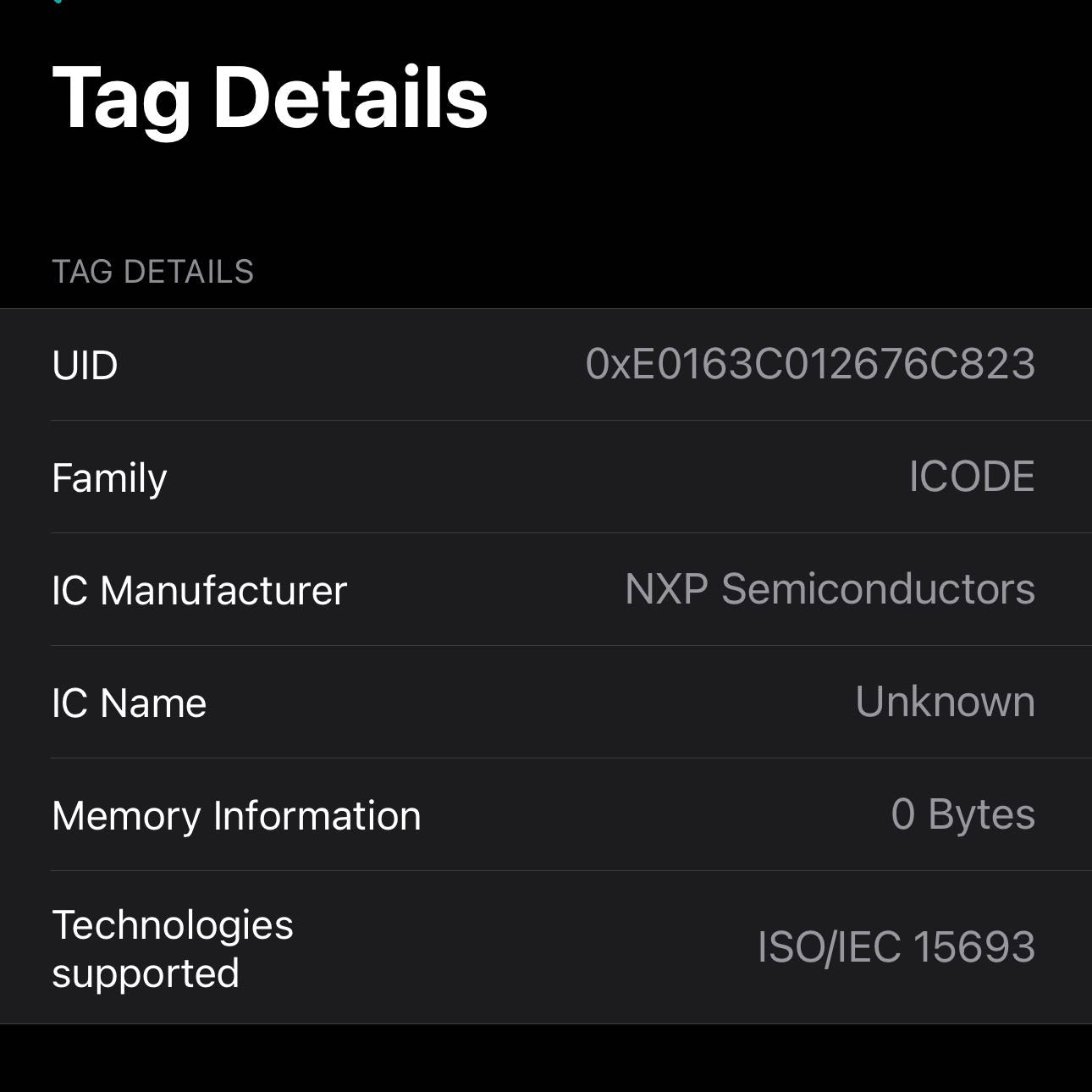Select the 0 Bytes value

[962, 814]
